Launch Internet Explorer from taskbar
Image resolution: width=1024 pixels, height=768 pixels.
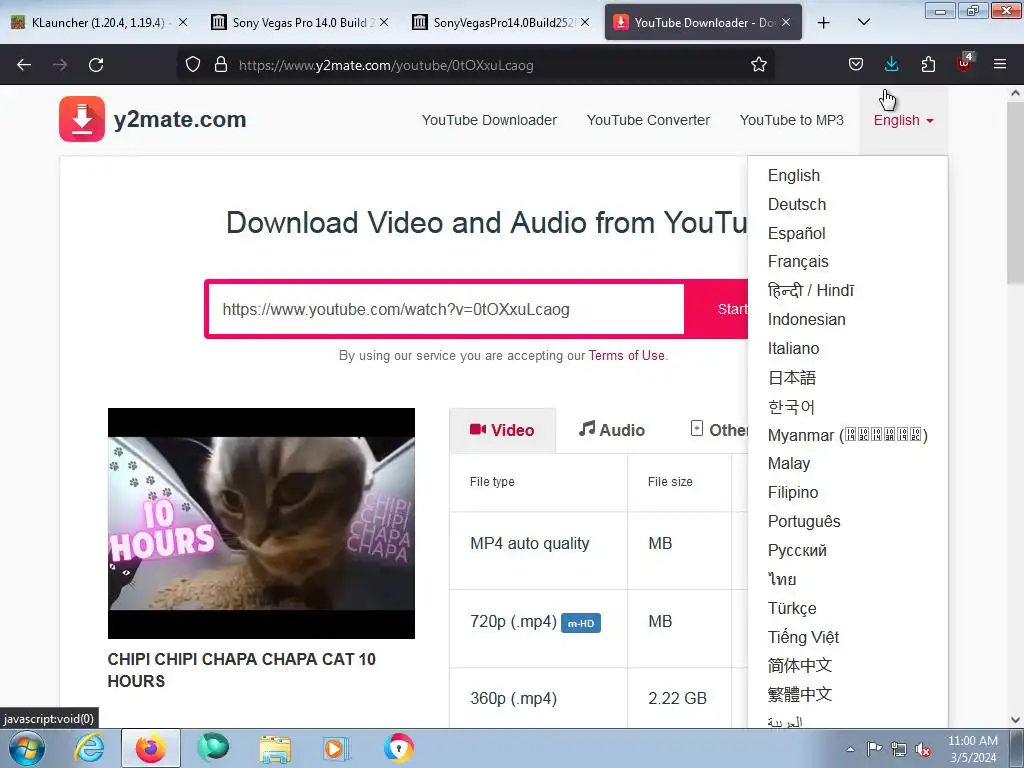(89, 748)
